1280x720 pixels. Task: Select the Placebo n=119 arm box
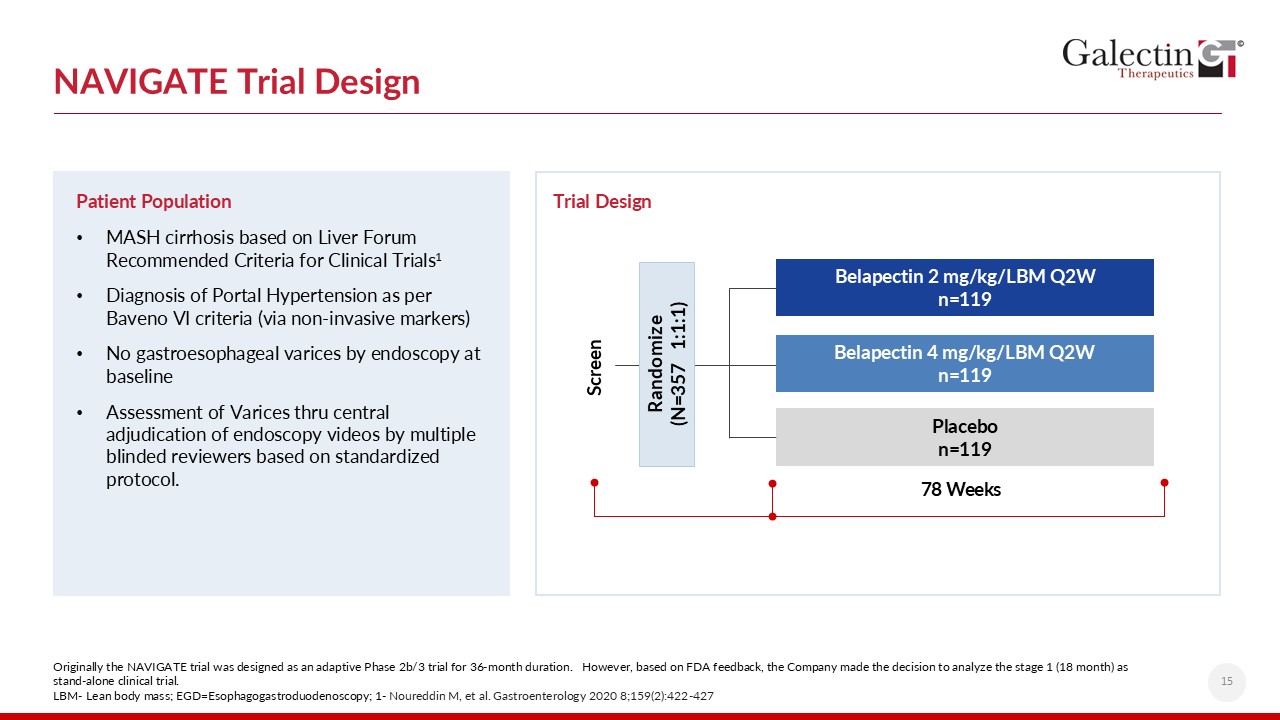coord(965,437)
